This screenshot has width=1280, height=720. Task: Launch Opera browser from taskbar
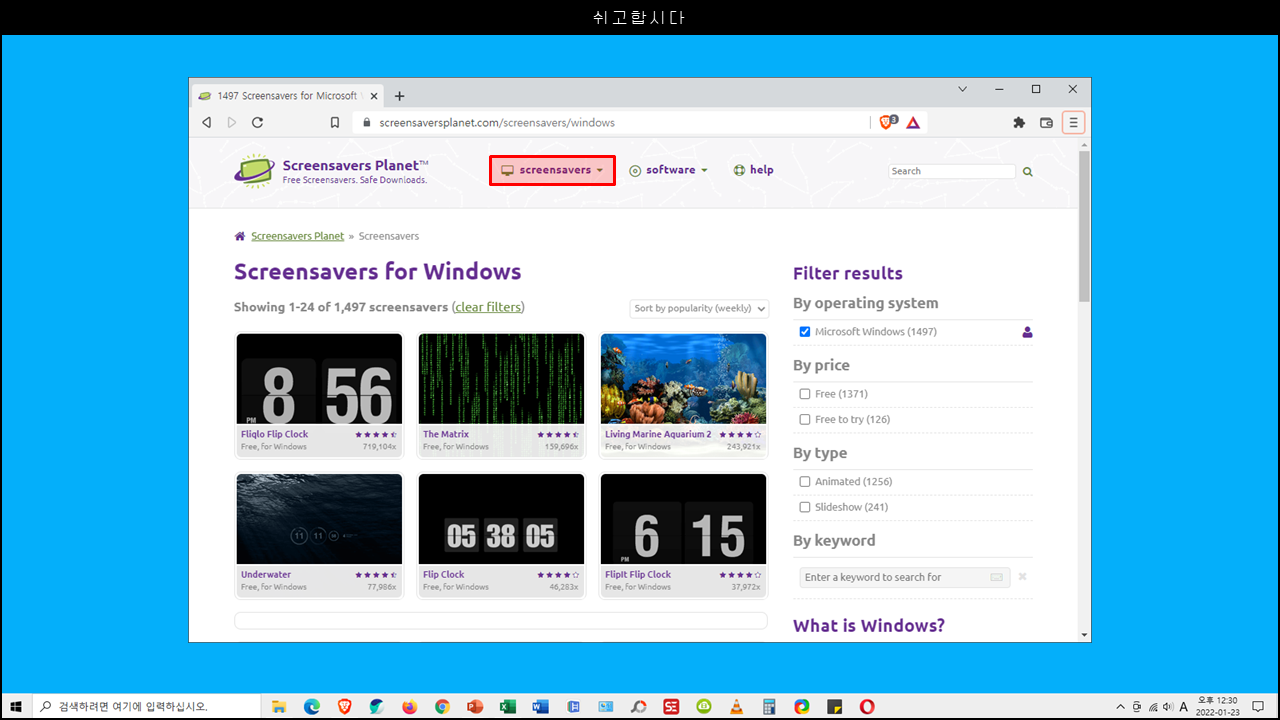click(867, 706)
